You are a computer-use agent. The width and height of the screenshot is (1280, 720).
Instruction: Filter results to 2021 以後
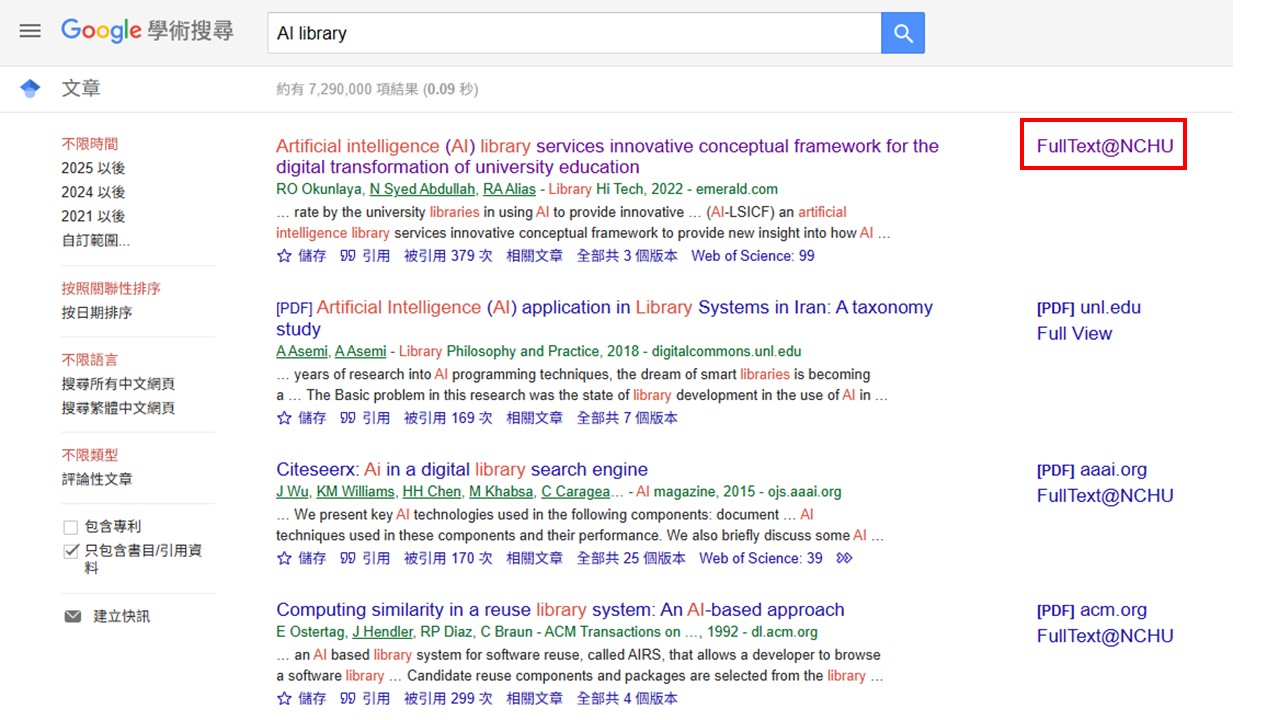tap(93, 216)
